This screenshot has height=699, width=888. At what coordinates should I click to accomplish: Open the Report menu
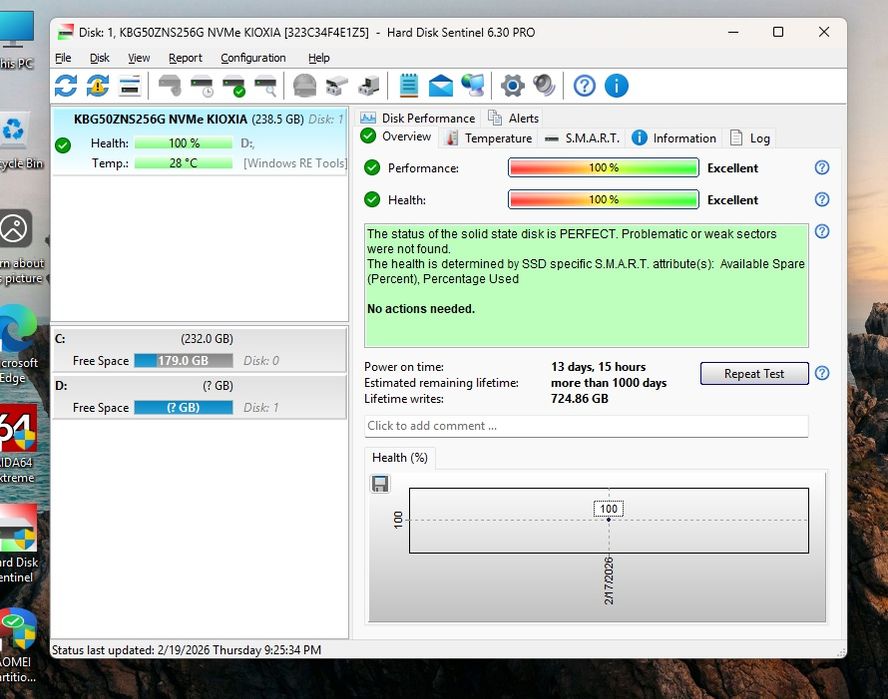185,58
